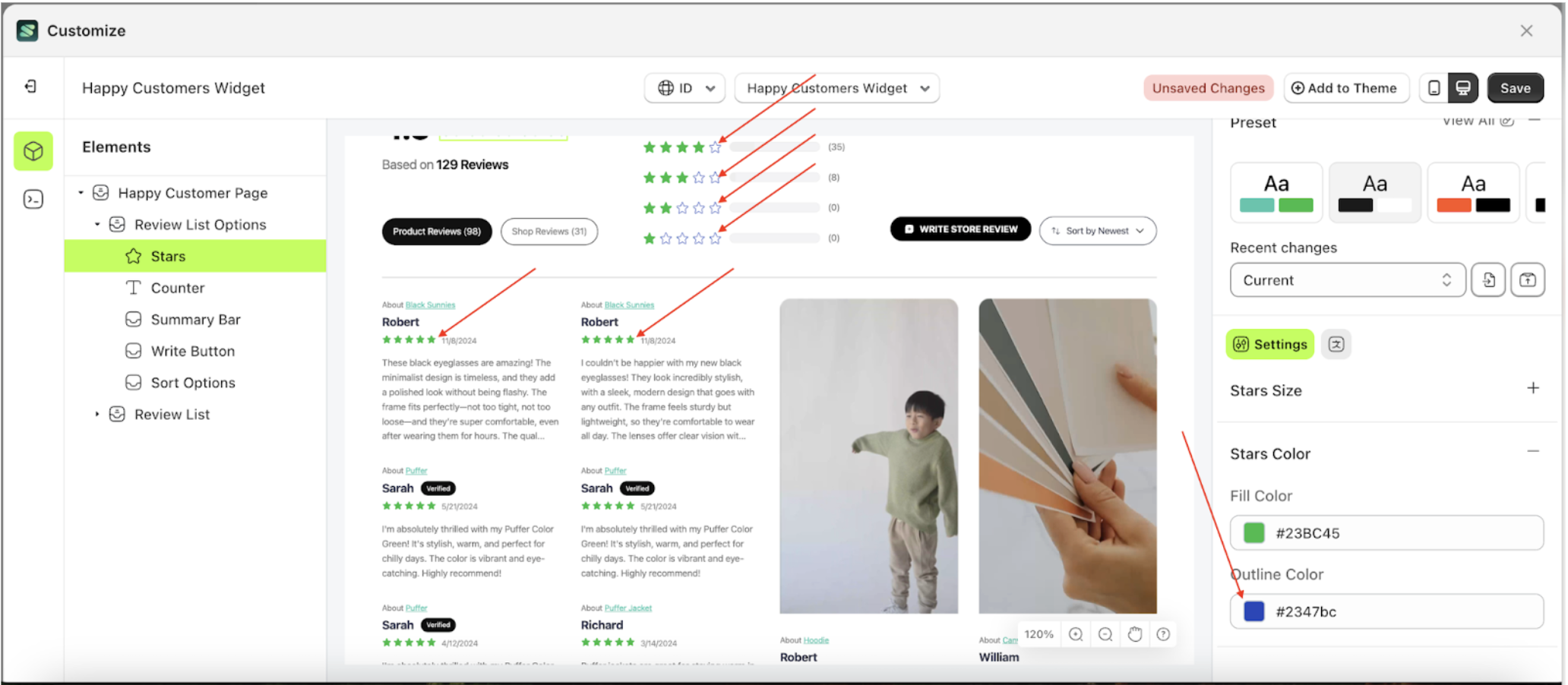Screen dimensions: 1568x685
Task: Select the hand pan tool
Action: (1135, 635)
